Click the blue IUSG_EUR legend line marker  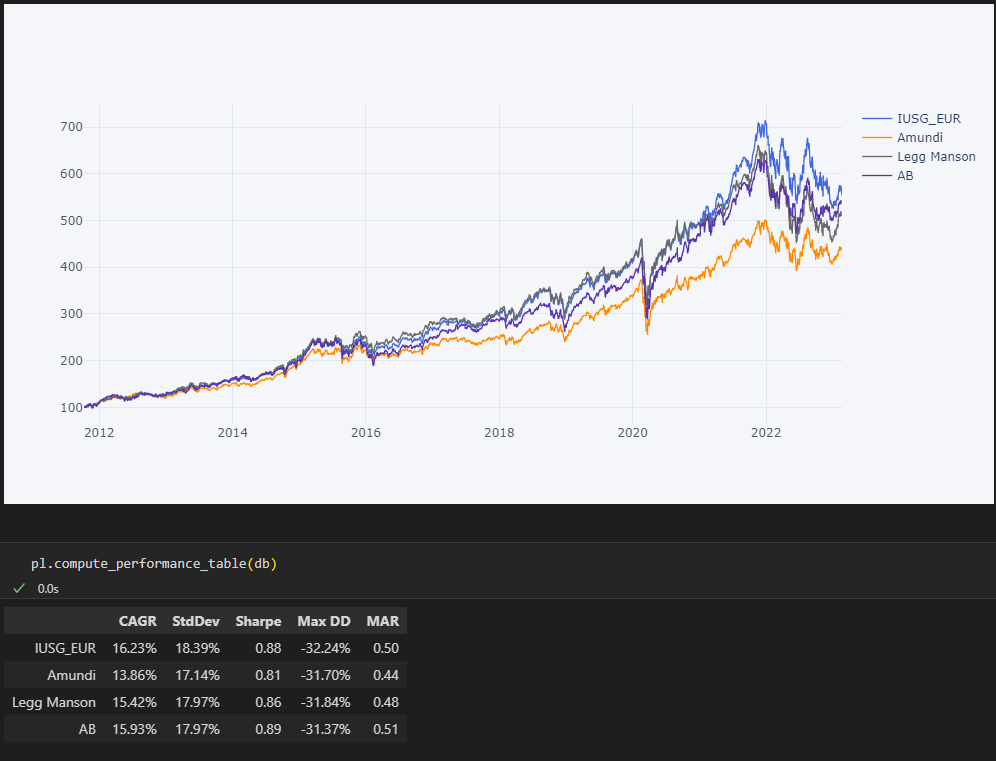[x=877, y=119]
